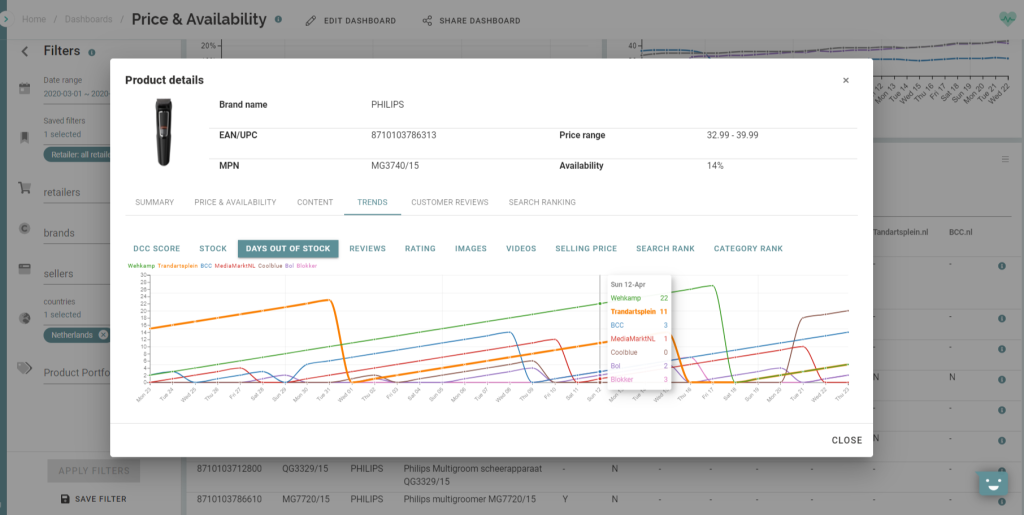Click the heartbeat health icon in header

(1007, 18)
